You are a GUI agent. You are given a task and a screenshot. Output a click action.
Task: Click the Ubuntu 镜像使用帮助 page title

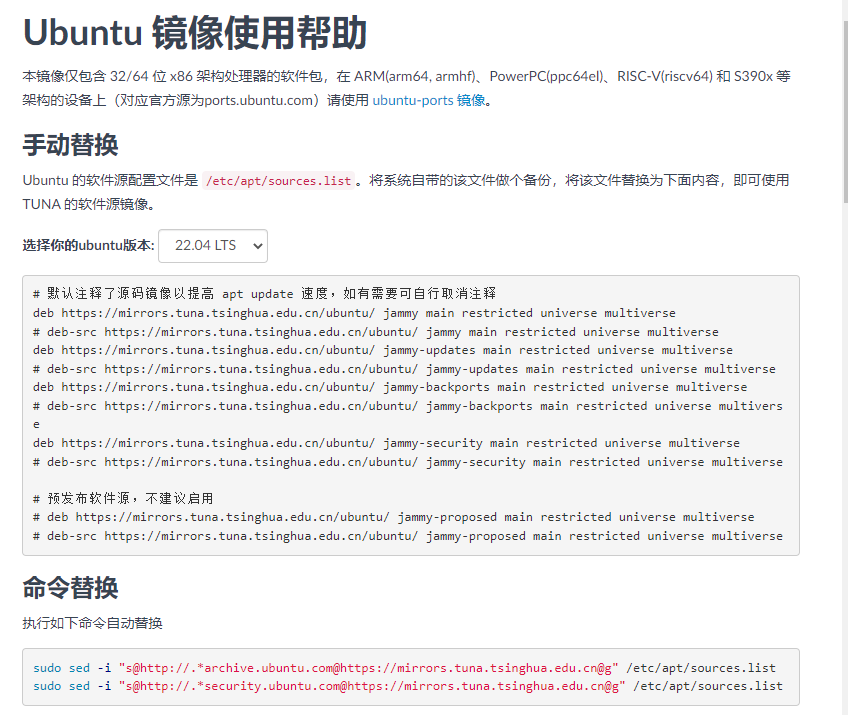pos(195,34)
